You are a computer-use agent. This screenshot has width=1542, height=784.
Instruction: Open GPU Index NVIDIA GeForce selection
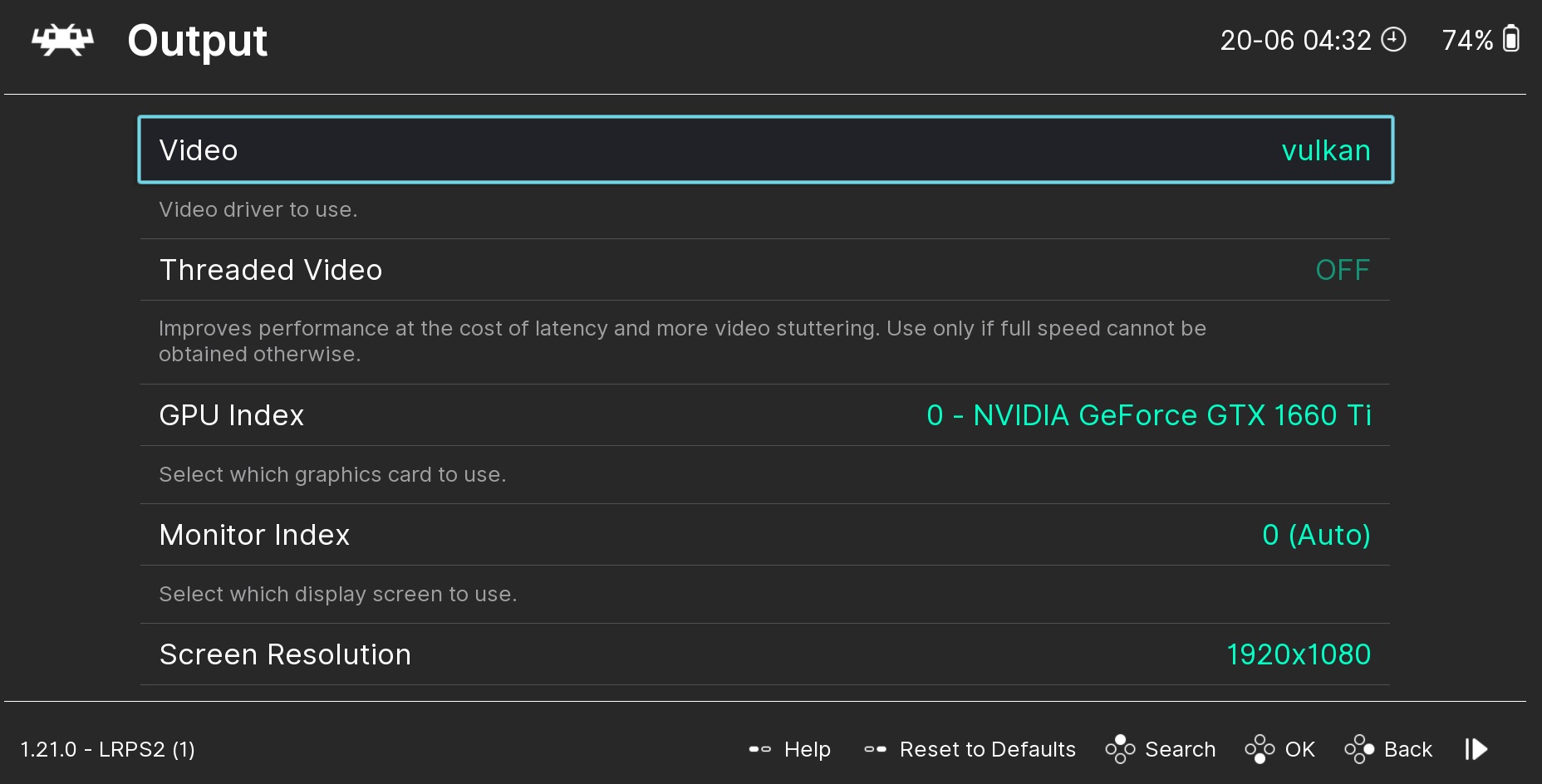click(1149, 415)
